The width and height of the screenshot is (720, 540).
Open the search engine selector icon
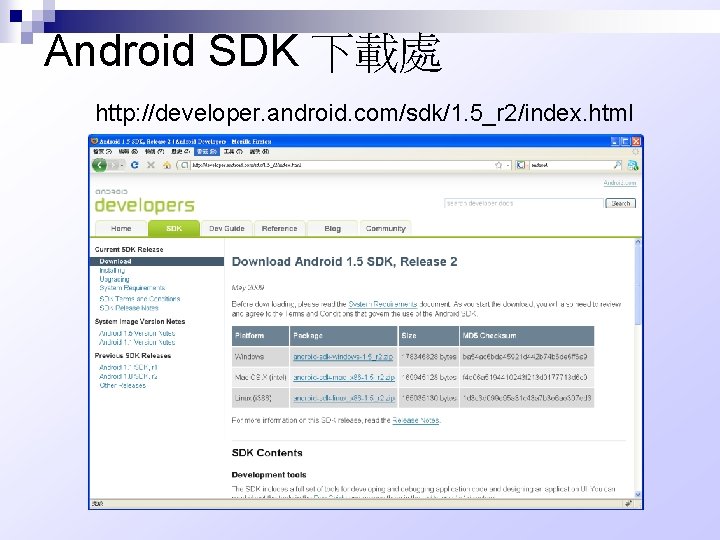click(521, 165)
